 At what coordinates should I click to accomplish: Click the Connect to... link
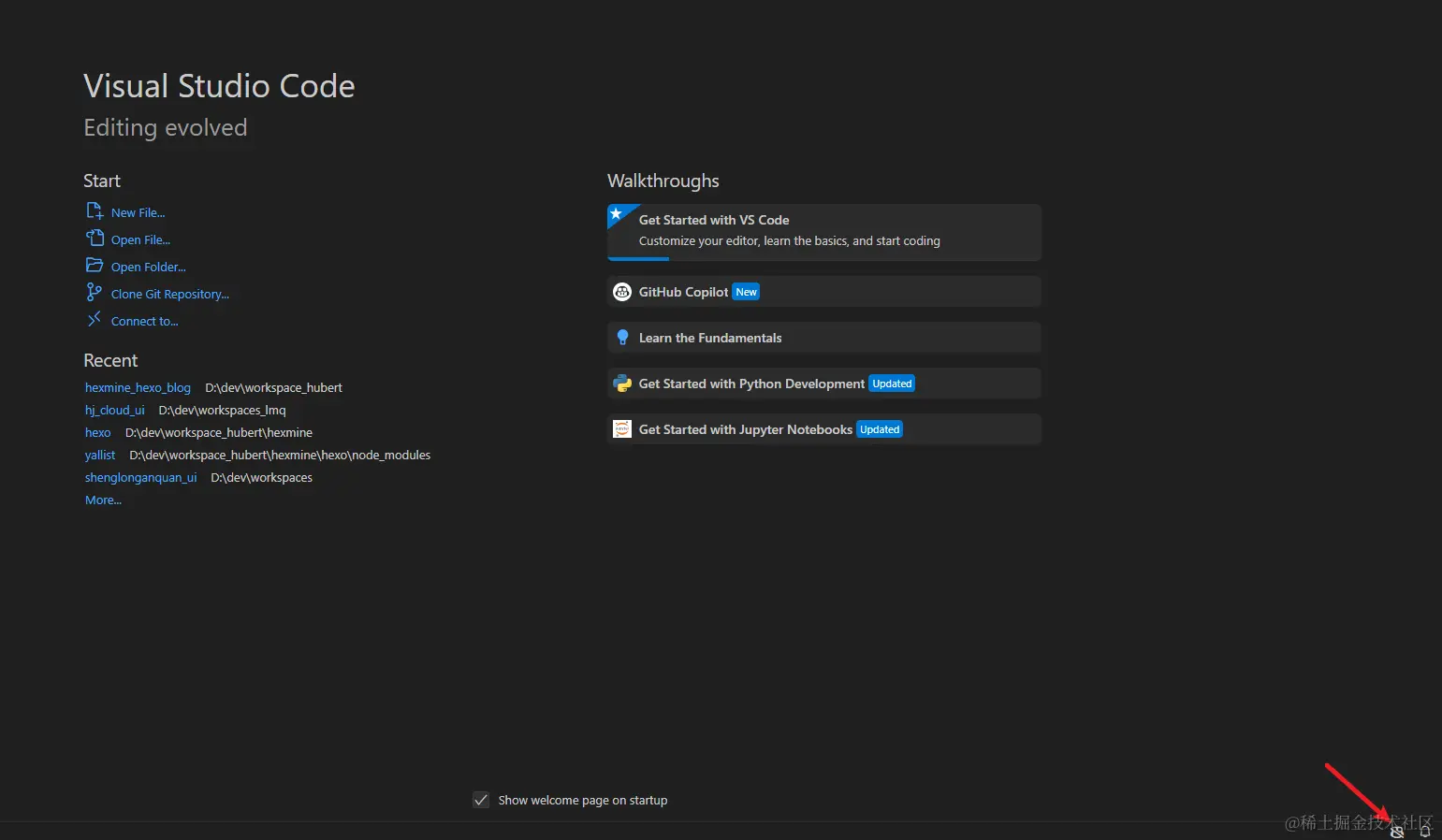click(144, 322)
